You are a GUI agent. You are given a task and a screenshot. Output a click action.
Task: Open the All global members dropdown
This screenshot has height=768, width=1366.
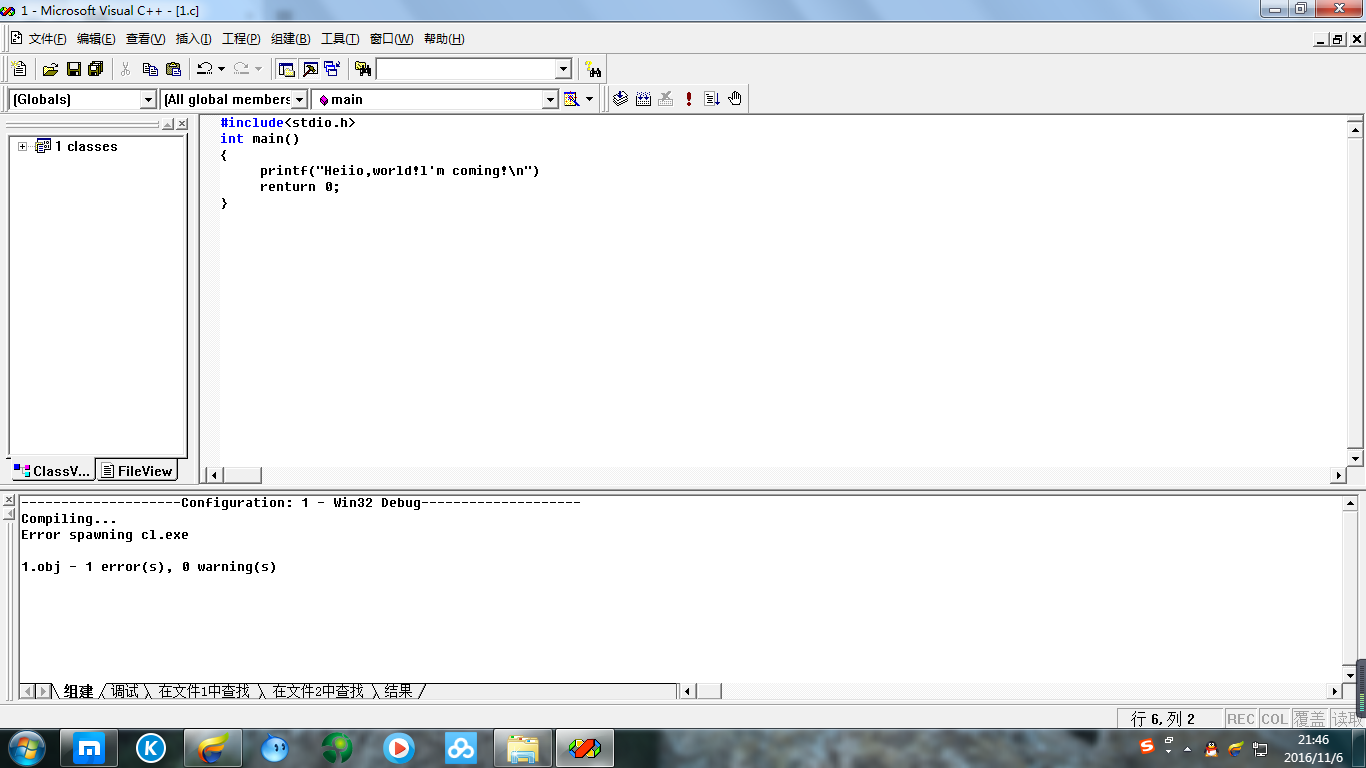(x=299, y=99)
